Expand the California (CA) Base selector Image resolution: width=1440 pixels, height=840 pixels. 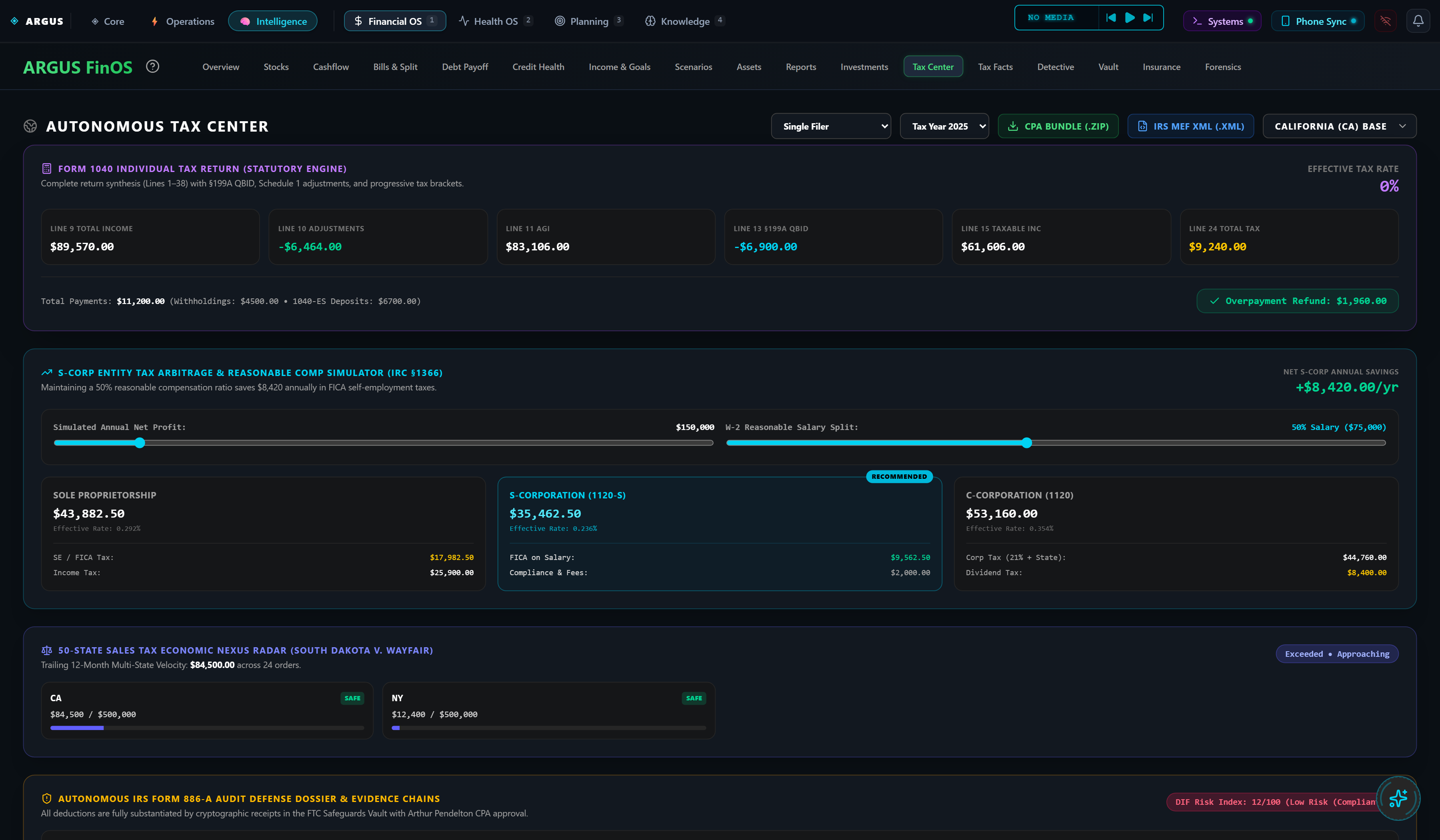[1340, 126]
